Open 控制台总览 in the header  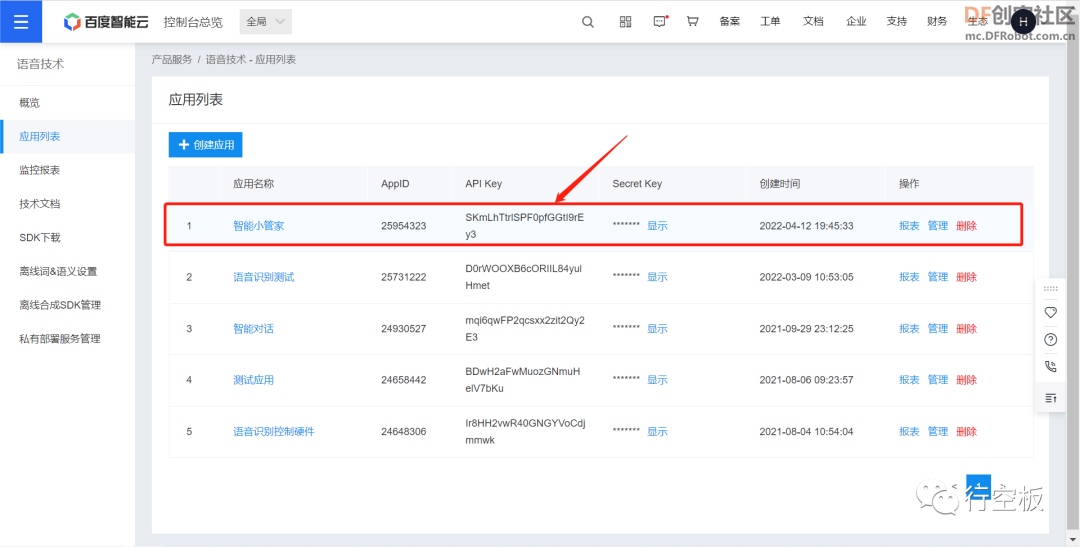pos(193,22)
